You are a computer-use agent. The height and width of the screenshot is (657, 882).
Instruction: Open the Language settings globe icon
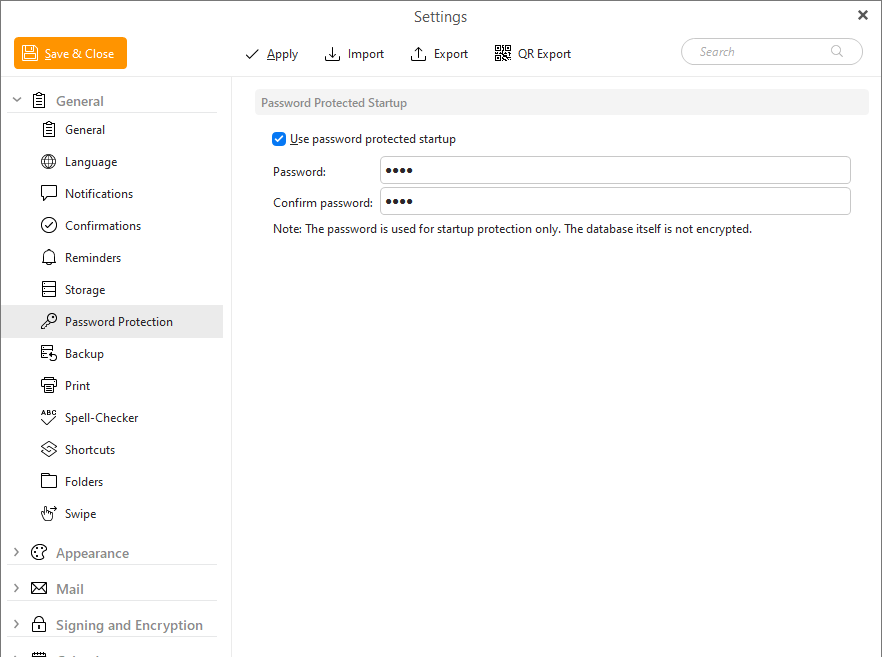click(x=48, y=162)
